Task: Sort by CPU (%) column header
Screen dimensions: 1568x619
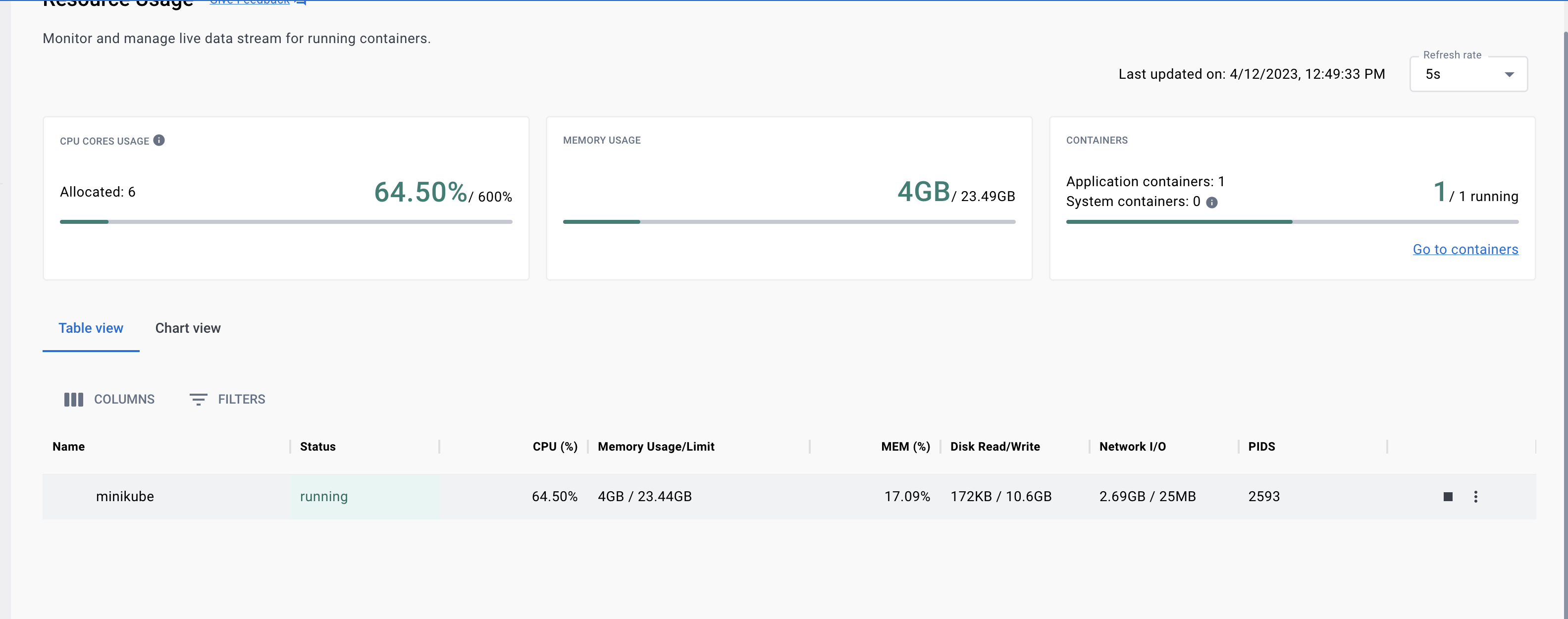Action: click(x=554, y=447)
